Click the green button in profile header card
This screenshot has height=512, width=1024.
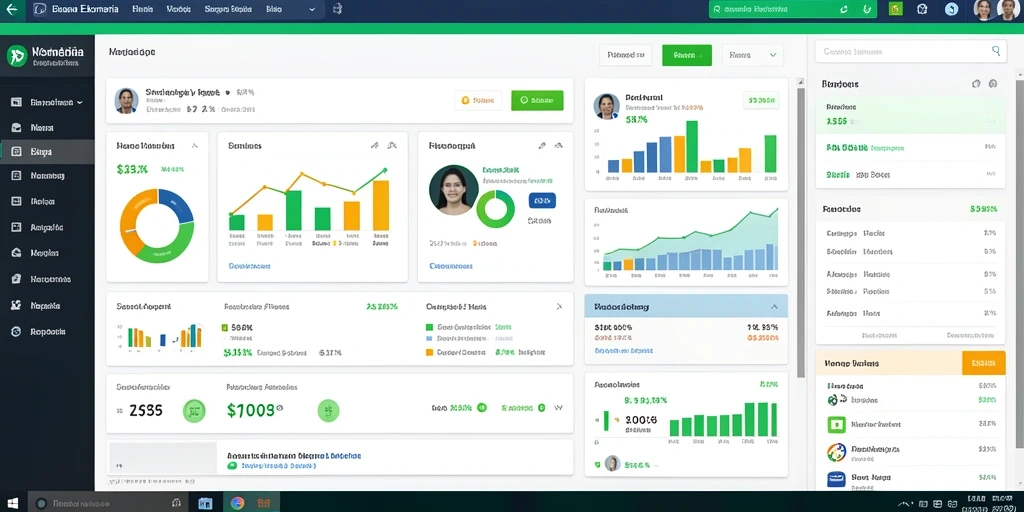tap(537, 101)
